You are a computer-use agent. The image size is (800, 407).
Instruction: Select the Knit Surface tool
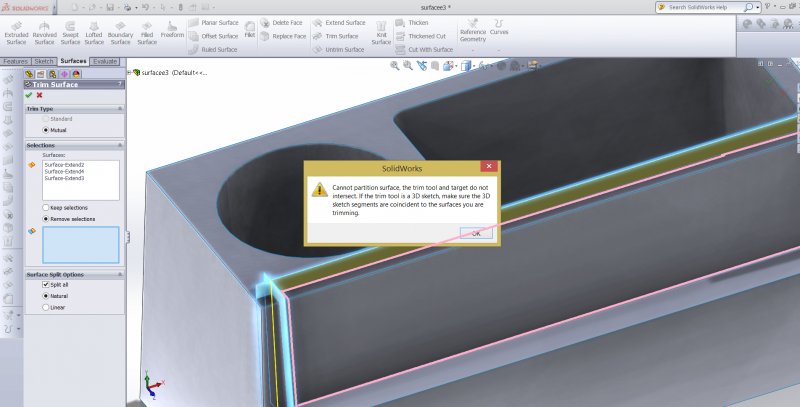[381, 33]
